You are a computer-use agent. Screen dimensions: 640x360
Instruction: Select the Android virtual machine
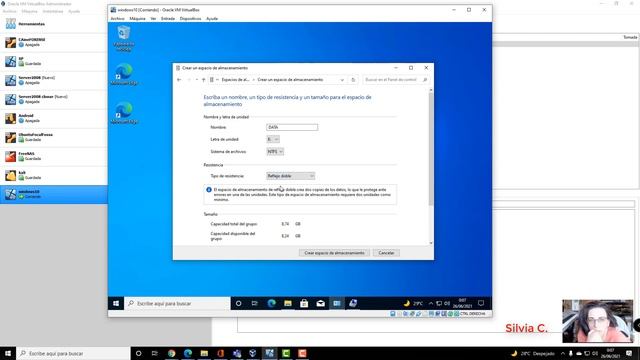point(53,118)
